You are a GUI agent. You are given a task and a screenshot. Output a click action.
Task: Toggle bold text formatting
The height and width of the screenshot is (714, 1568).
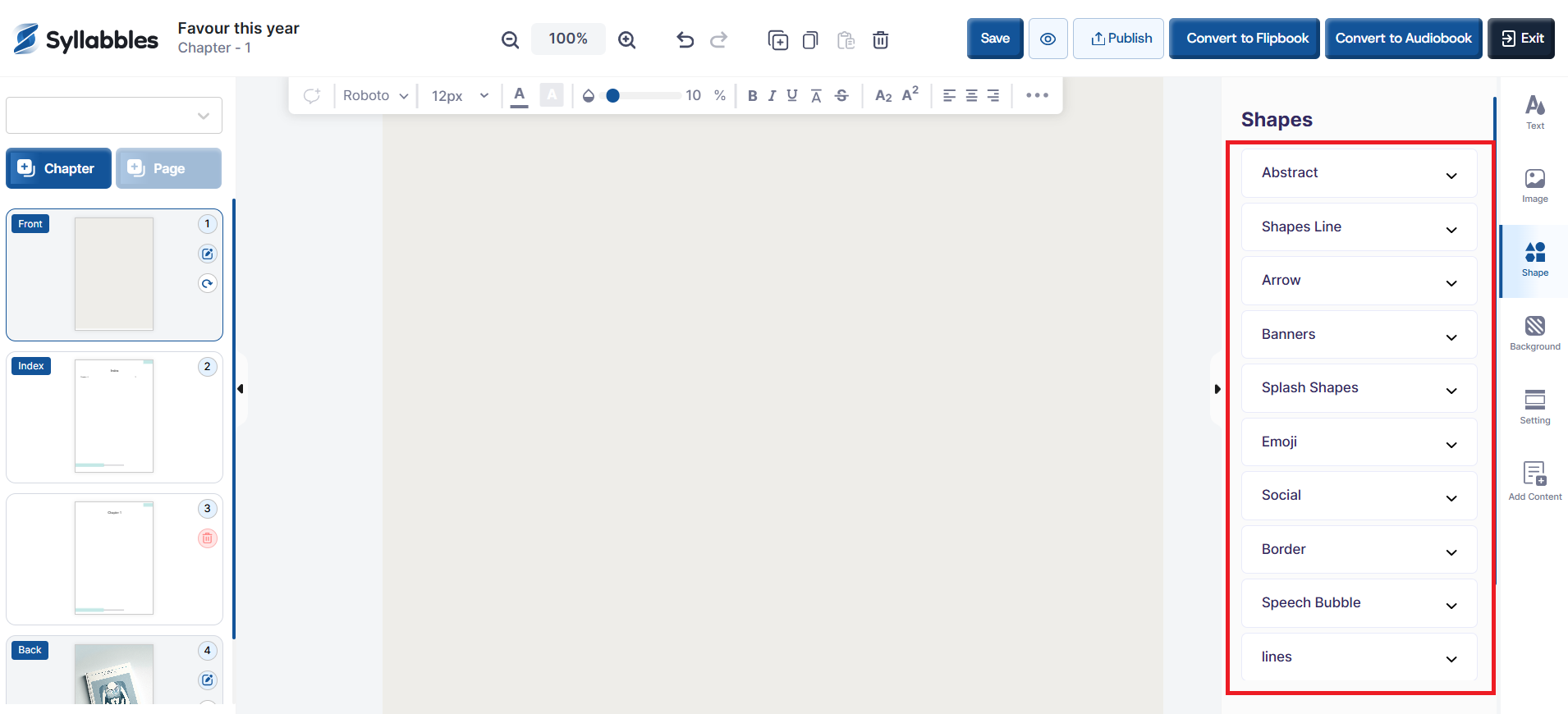(x=752, y=96)
